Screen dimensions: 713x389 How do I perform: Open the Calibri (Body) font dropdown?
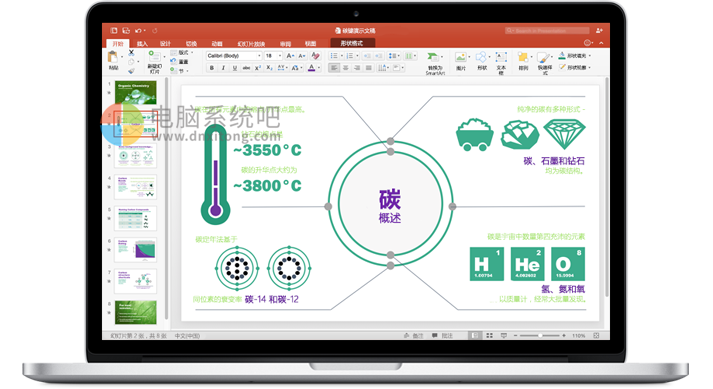pyautogui.click(x=234, y=56)
